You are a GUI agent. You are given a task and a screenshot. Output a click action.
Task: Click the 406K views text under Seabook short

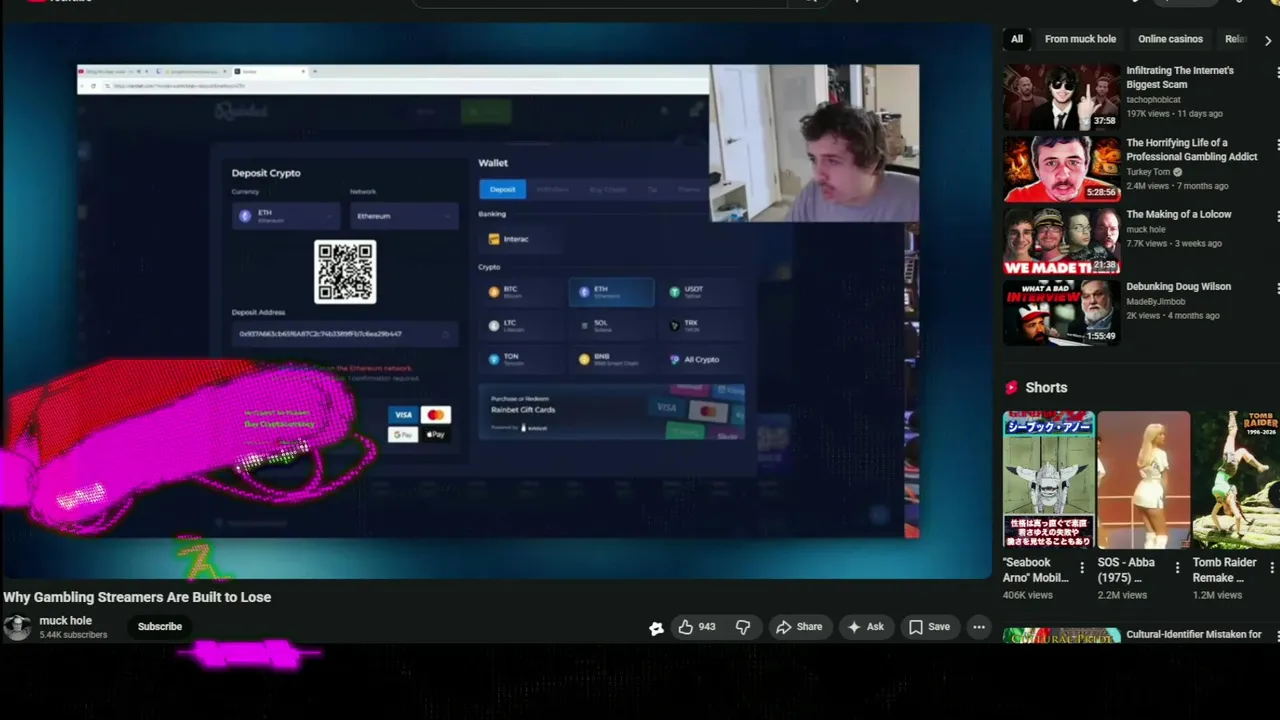[x=1028, y=595]
